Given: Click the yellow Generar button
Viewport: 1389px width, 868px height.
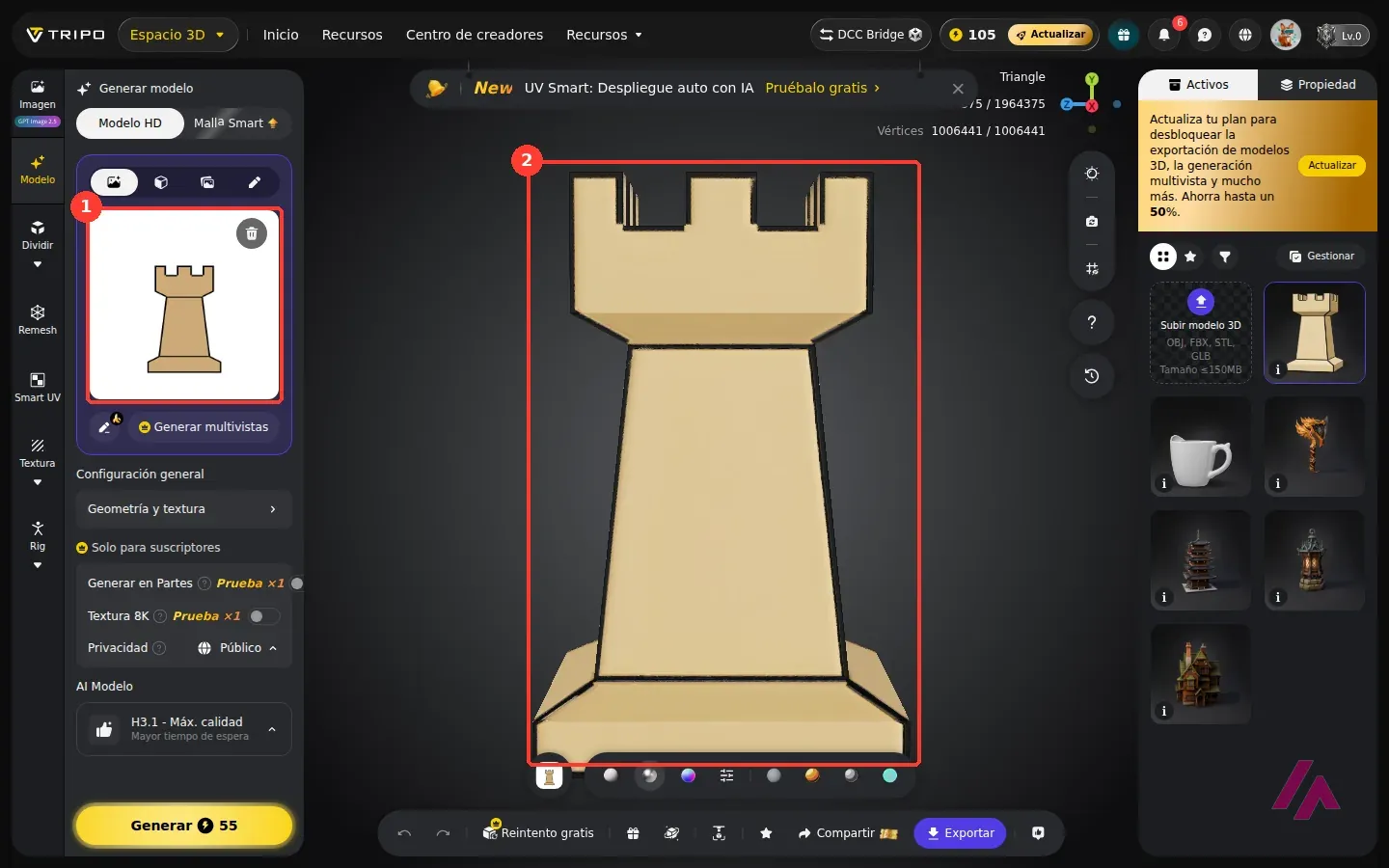Looking at the screenshot, I should 183,826.
